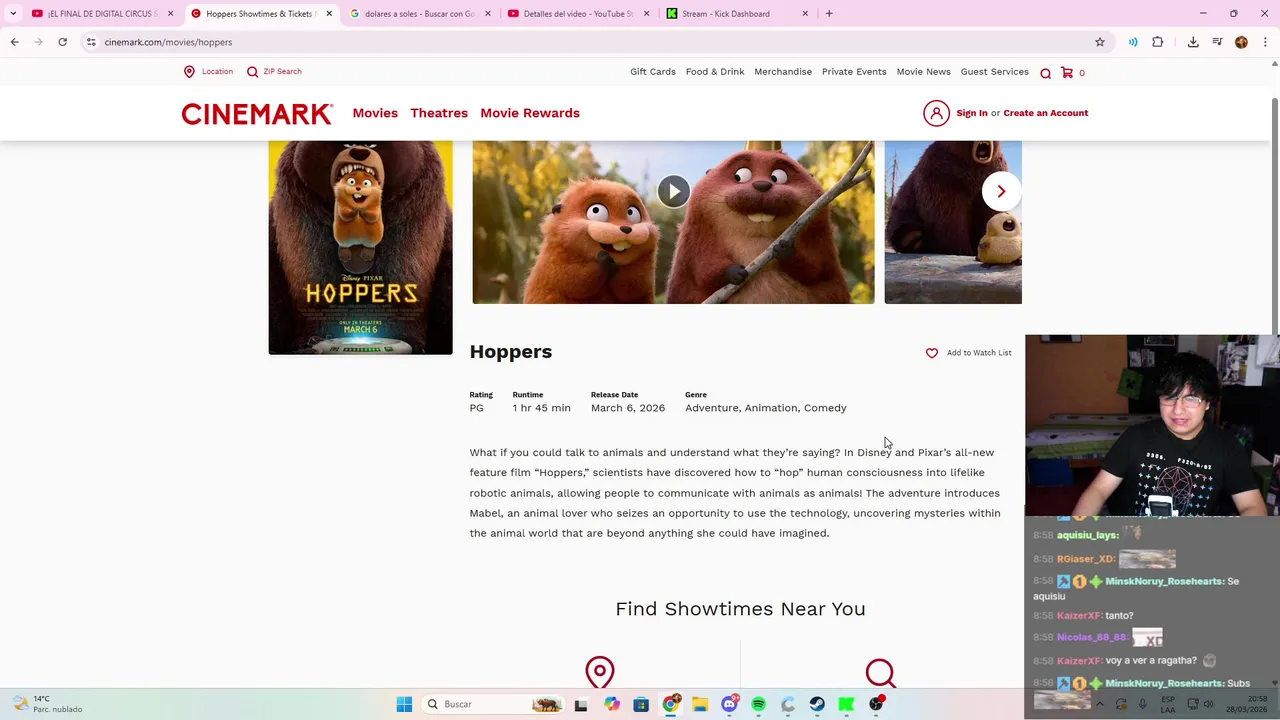Open the media controls icon in Chrome
The width and height of the screenshot is (1280, 720).
(1217, 42)
